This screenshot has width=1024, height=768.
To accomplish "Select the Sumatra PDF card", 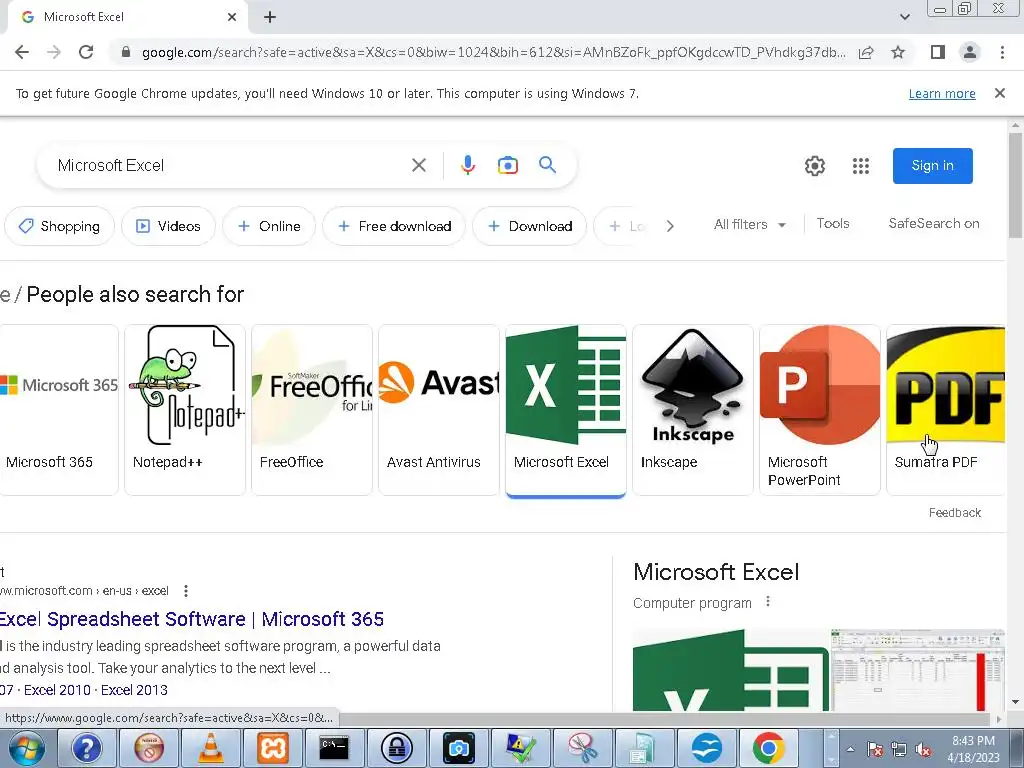I will click(x=946, y=409).
